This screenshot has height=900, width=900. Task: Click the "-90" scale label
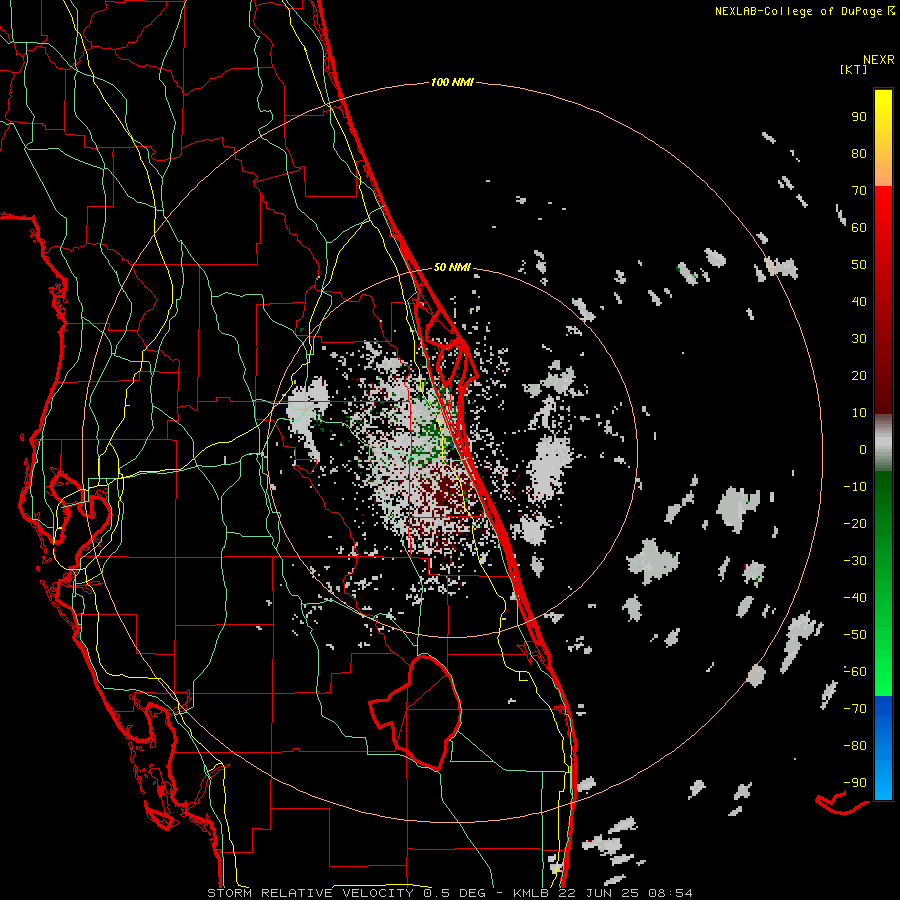coord(855,783)
